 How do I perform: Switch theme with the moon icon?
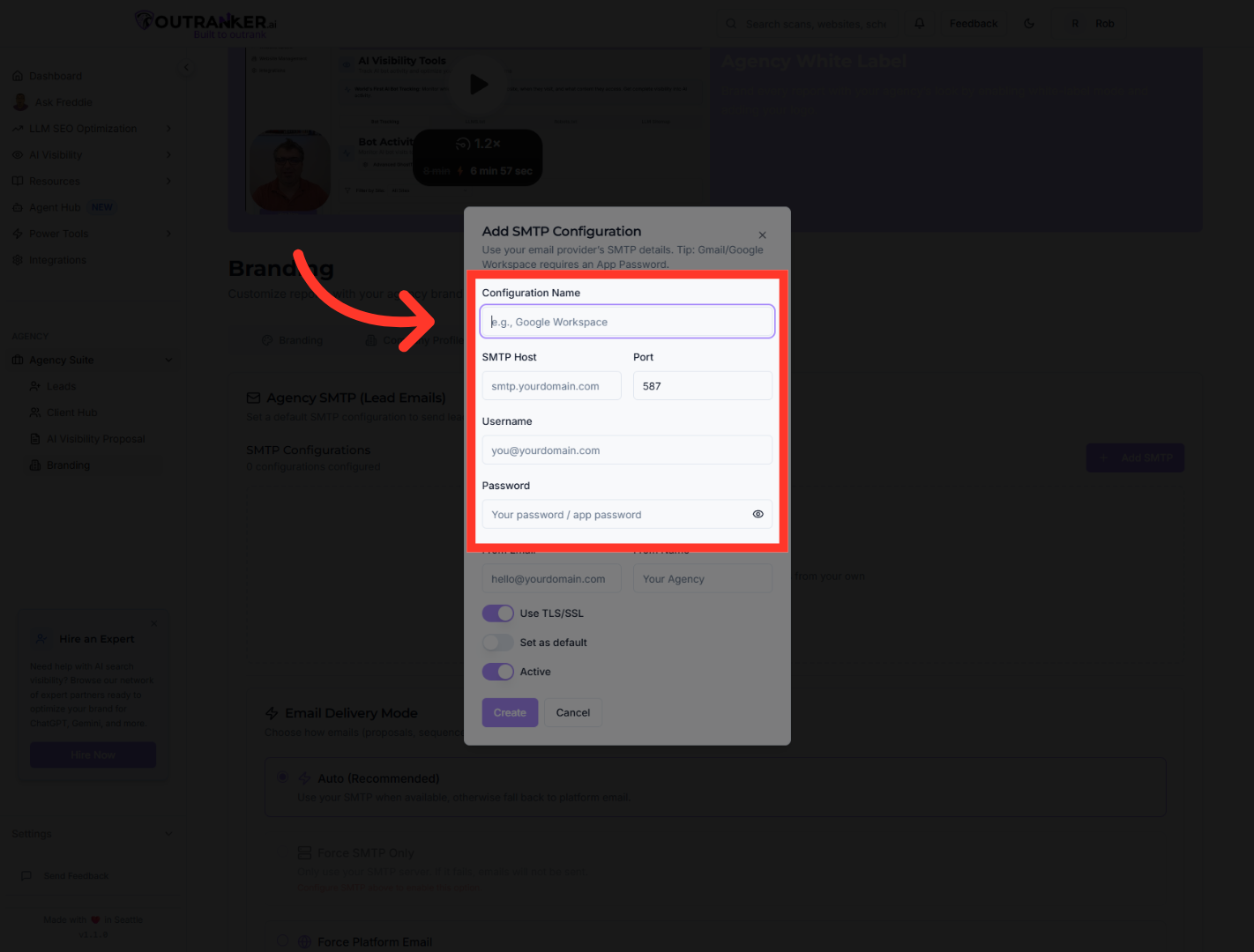pos(1029,24)
